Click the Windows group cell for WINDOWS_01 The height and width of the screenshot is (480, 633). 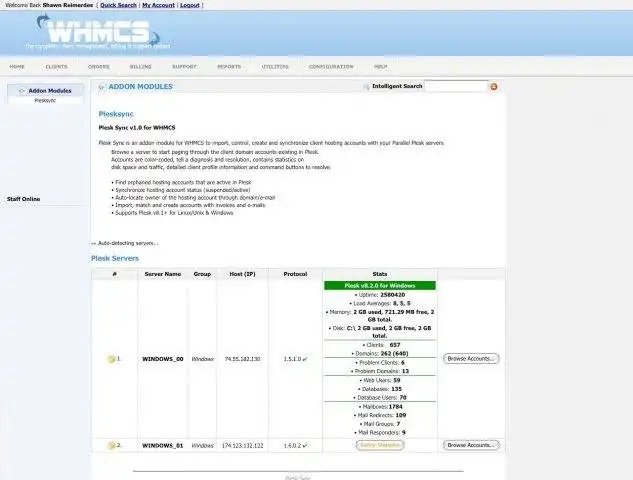[202, 446]
